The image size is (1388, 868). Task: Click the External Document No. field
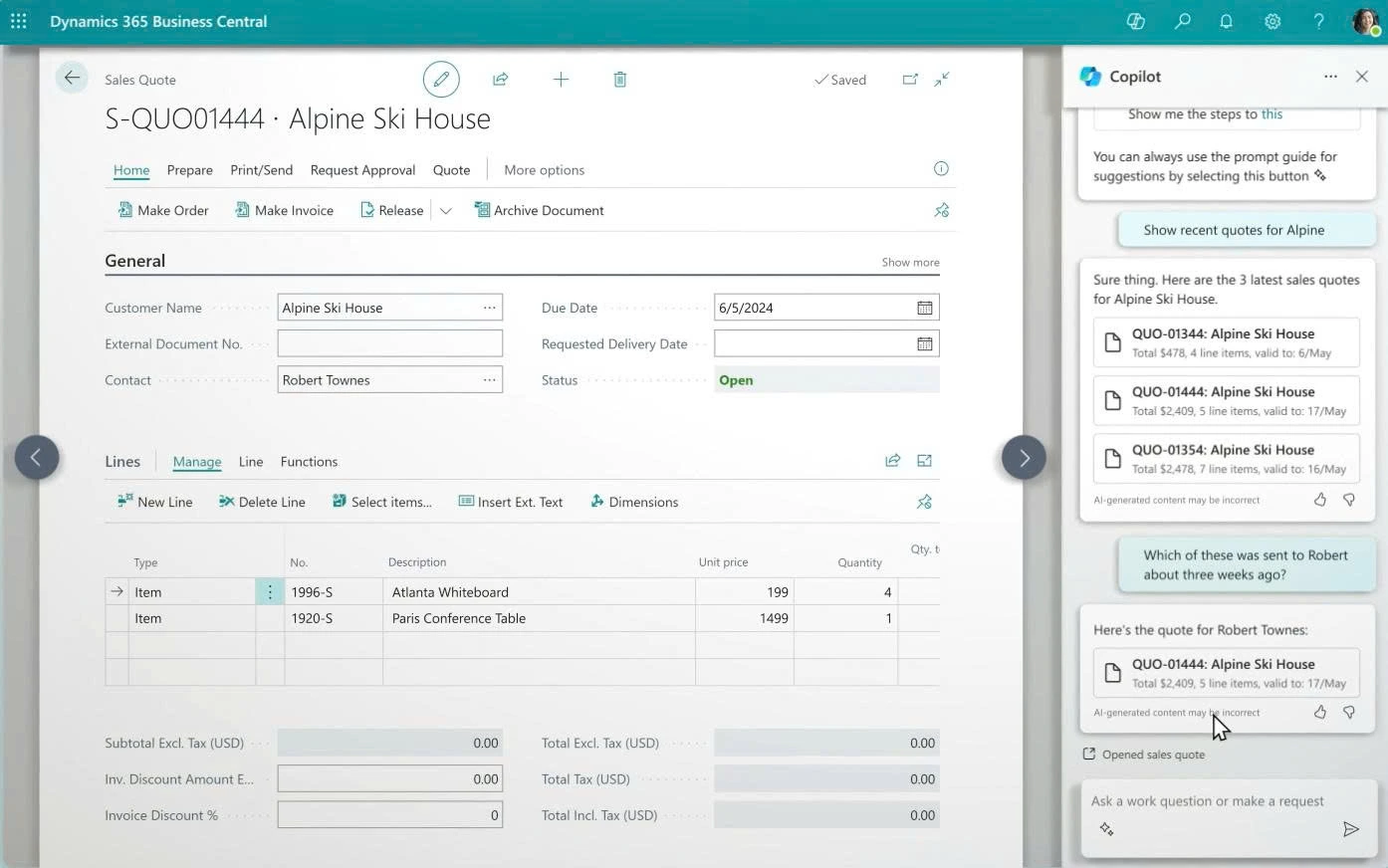pyautogui.click(x=389, y=343)
